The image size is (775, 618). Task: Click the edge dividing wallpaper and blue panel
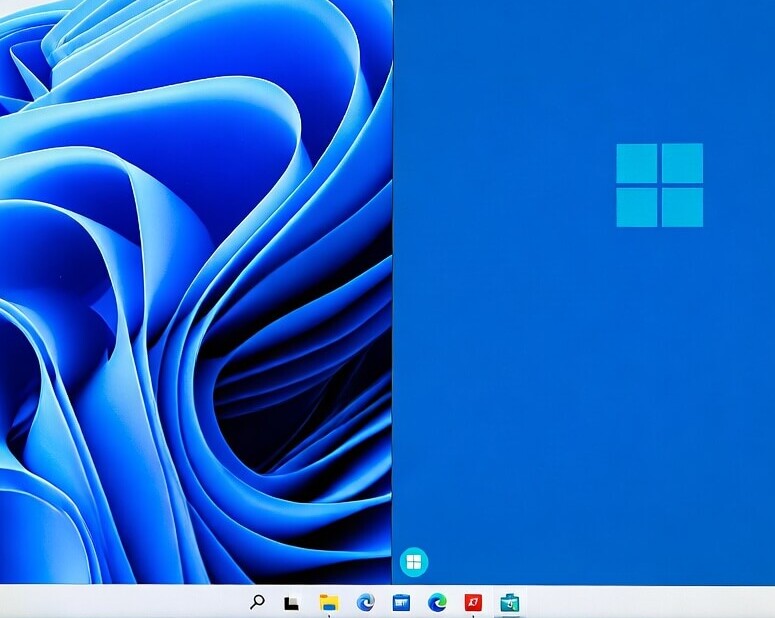pos(392,300)
